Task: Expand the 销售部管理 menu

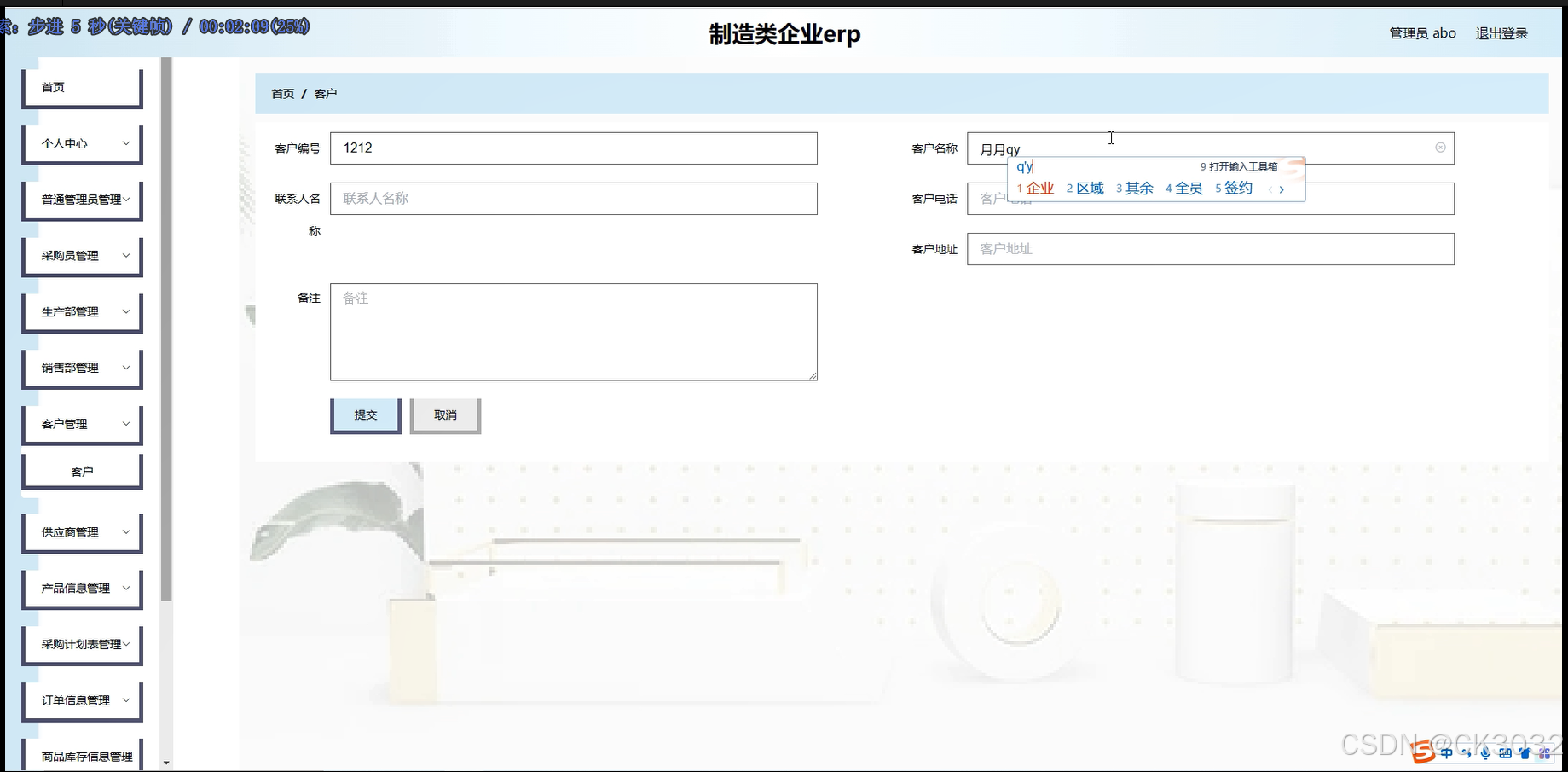Action: (x=82, y=368)
